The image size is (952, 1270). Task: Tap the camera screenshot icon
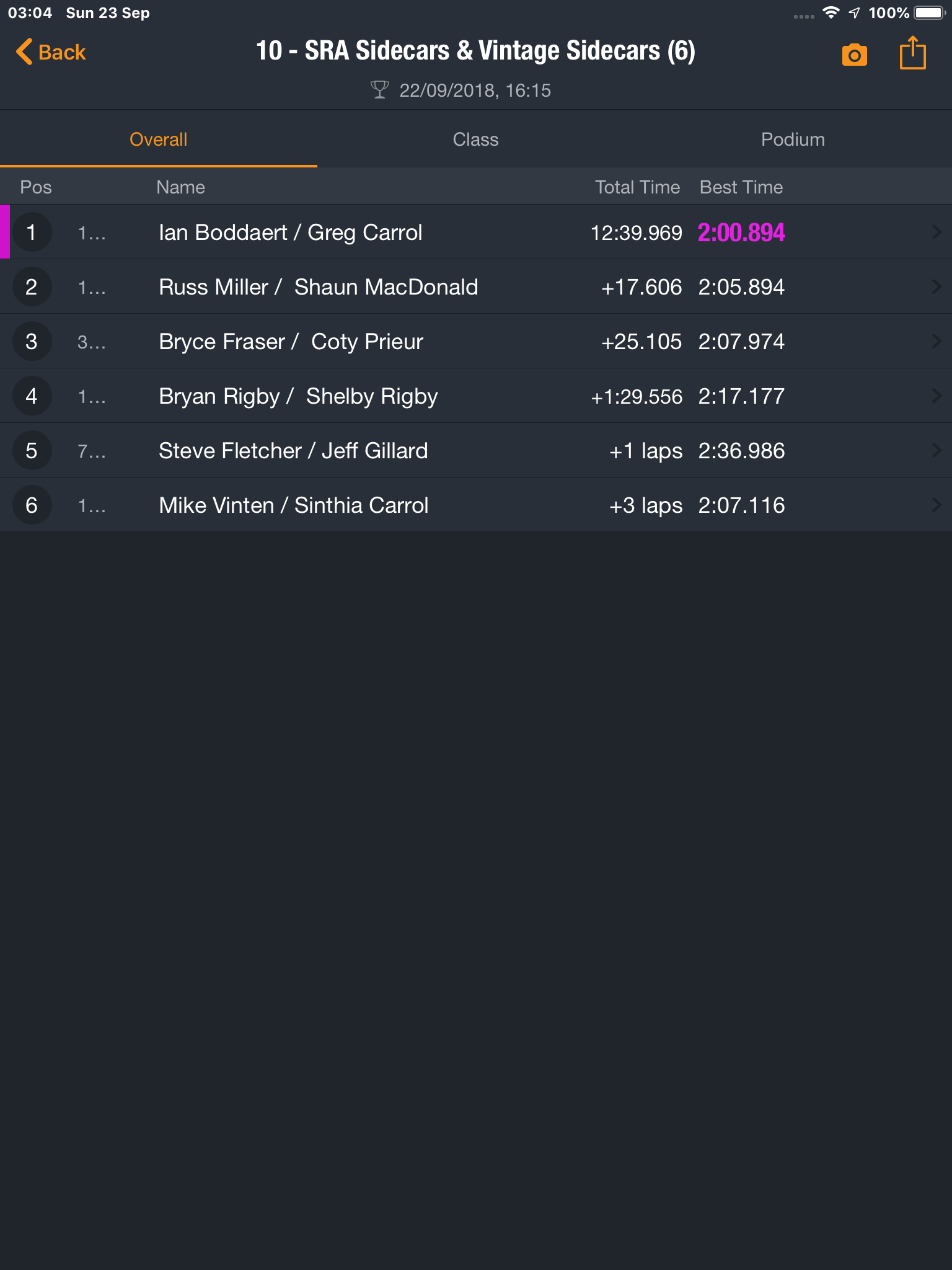tap(854, 55)
